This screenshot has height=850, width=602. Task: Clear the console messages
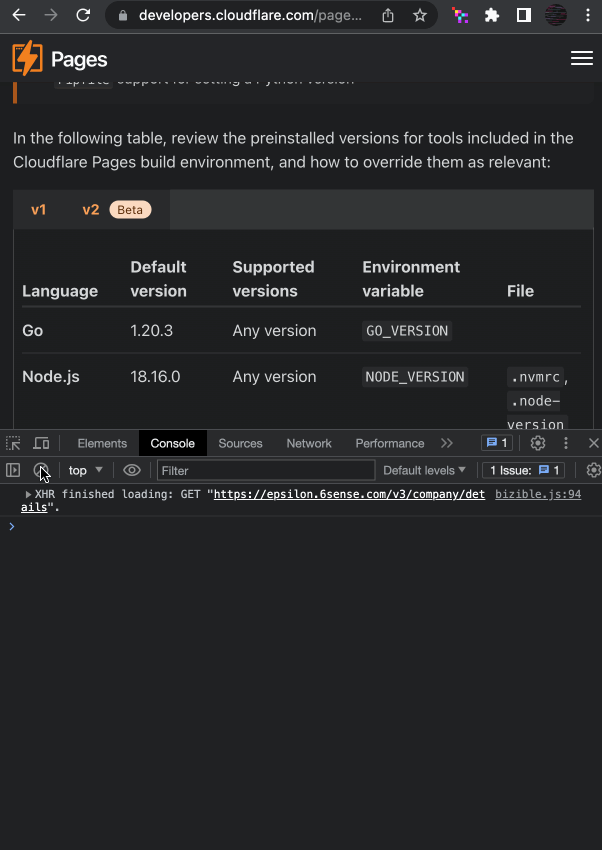click(x=41, y=470)
